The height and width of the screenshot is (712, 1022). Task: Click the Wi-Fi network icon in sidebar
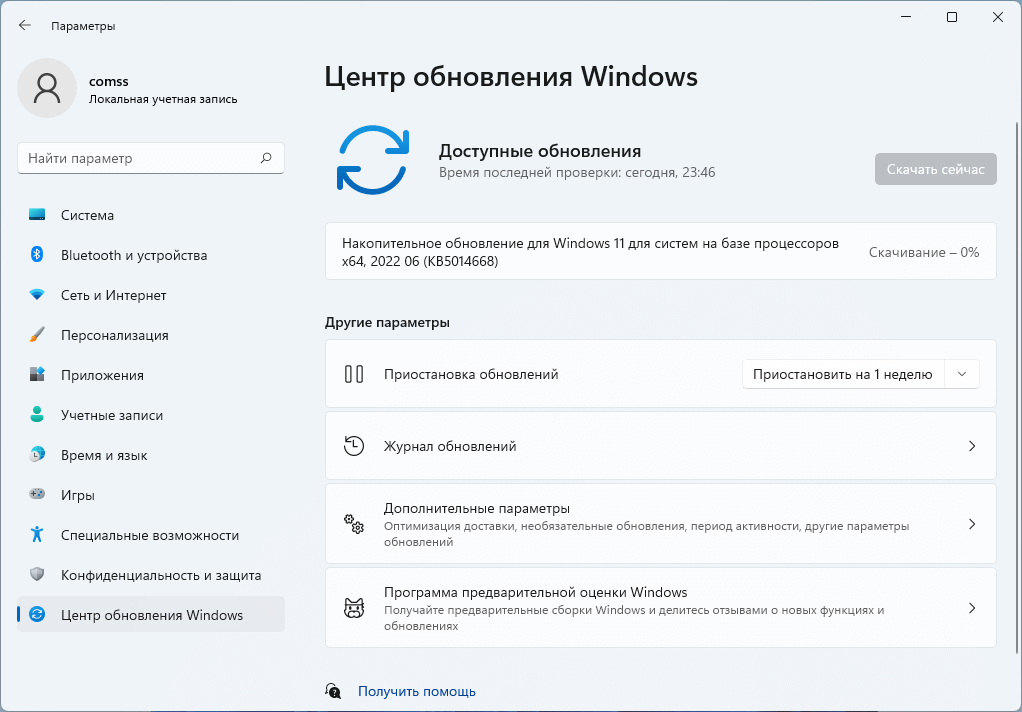[x=37, y=295]
